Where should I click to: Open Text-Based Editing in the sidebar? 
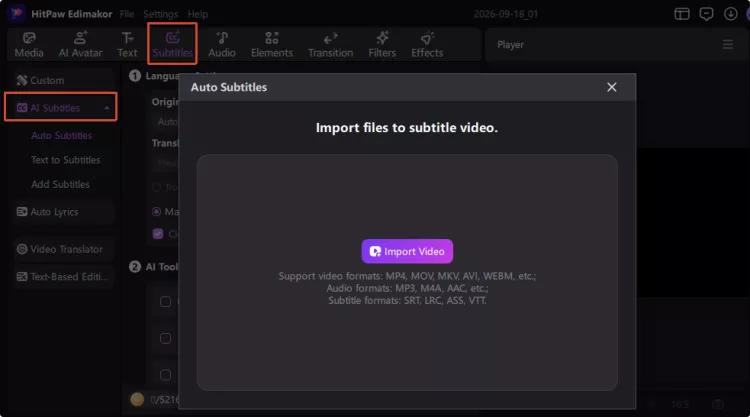[x=63, y=276]
